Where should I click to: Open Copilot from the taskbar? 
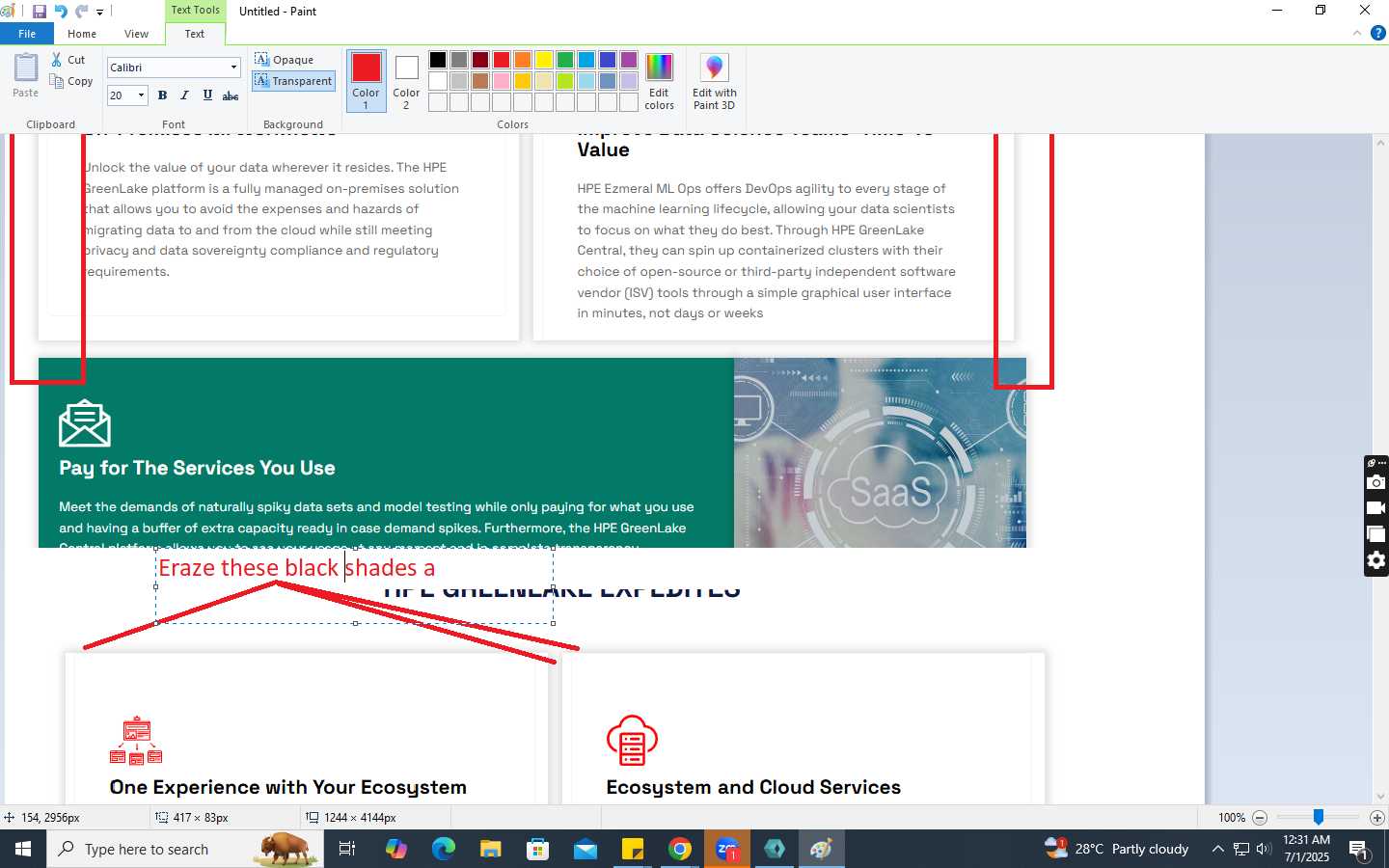coord(395,849)
